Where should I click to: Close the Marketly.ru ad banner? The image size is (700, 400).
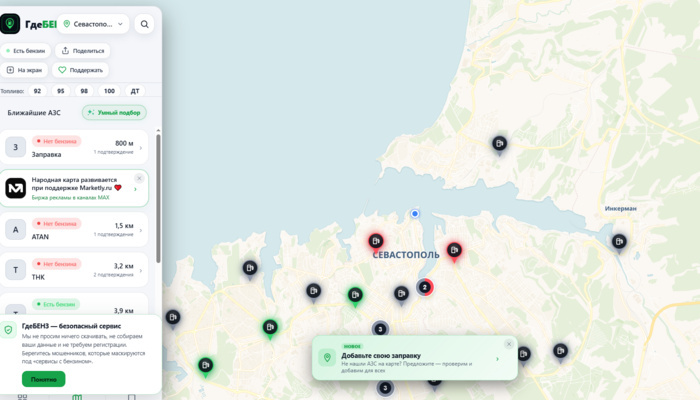click(x=139, y=178)
